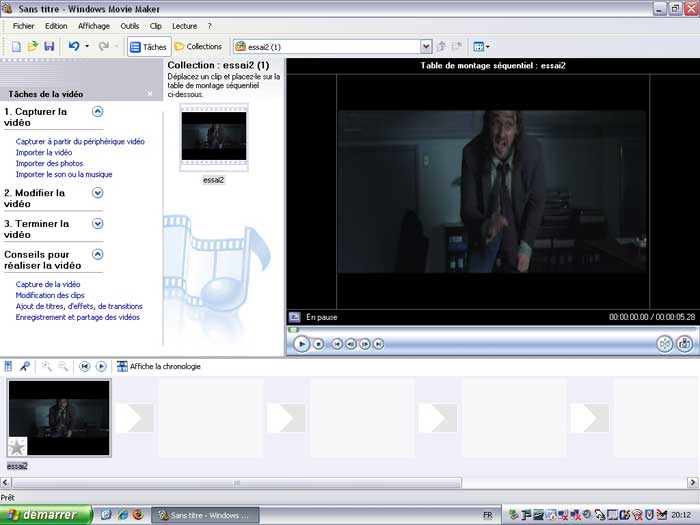Undo the last action

coord(74,46)
